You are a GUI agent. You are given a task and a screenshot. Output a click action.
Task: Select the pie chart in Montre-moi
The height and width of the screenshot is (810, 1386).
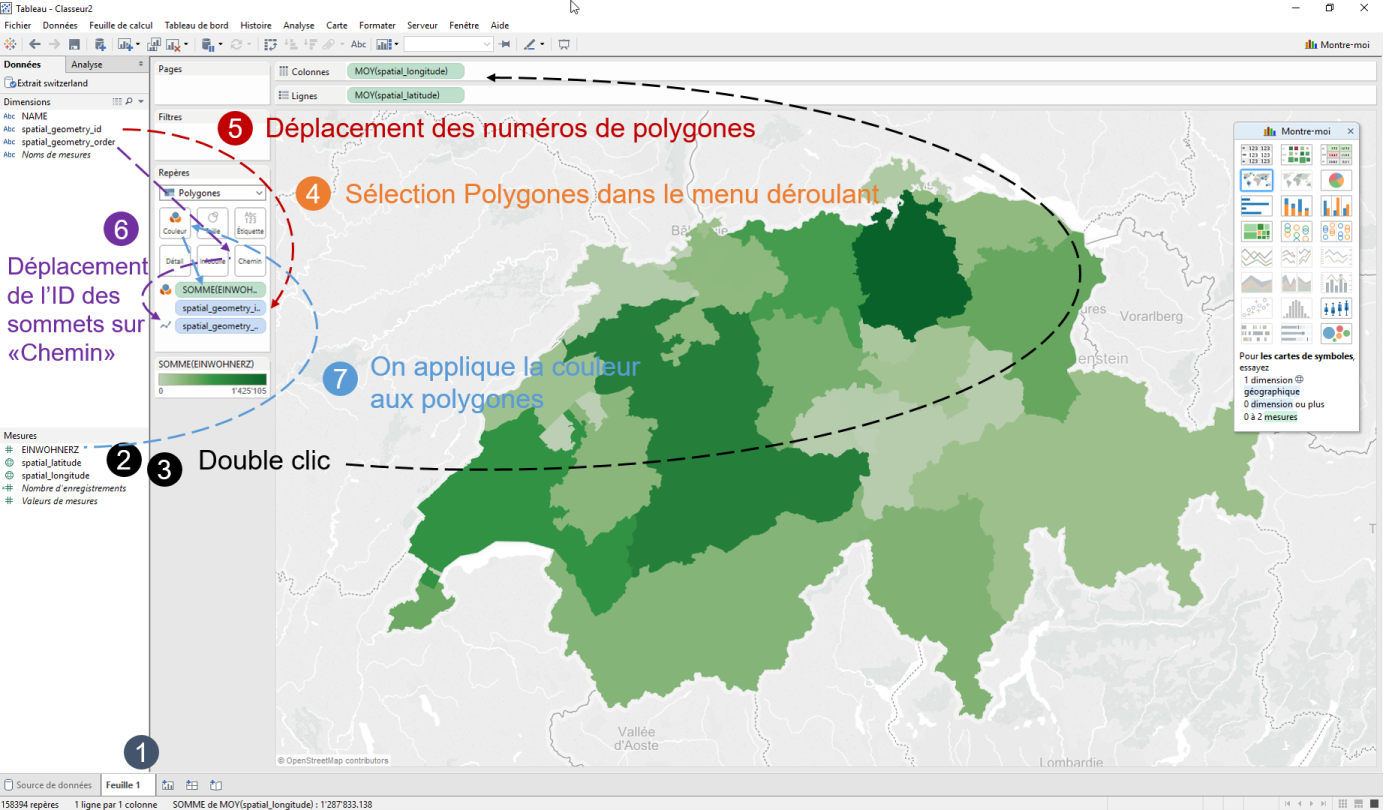pos(1336,181)
